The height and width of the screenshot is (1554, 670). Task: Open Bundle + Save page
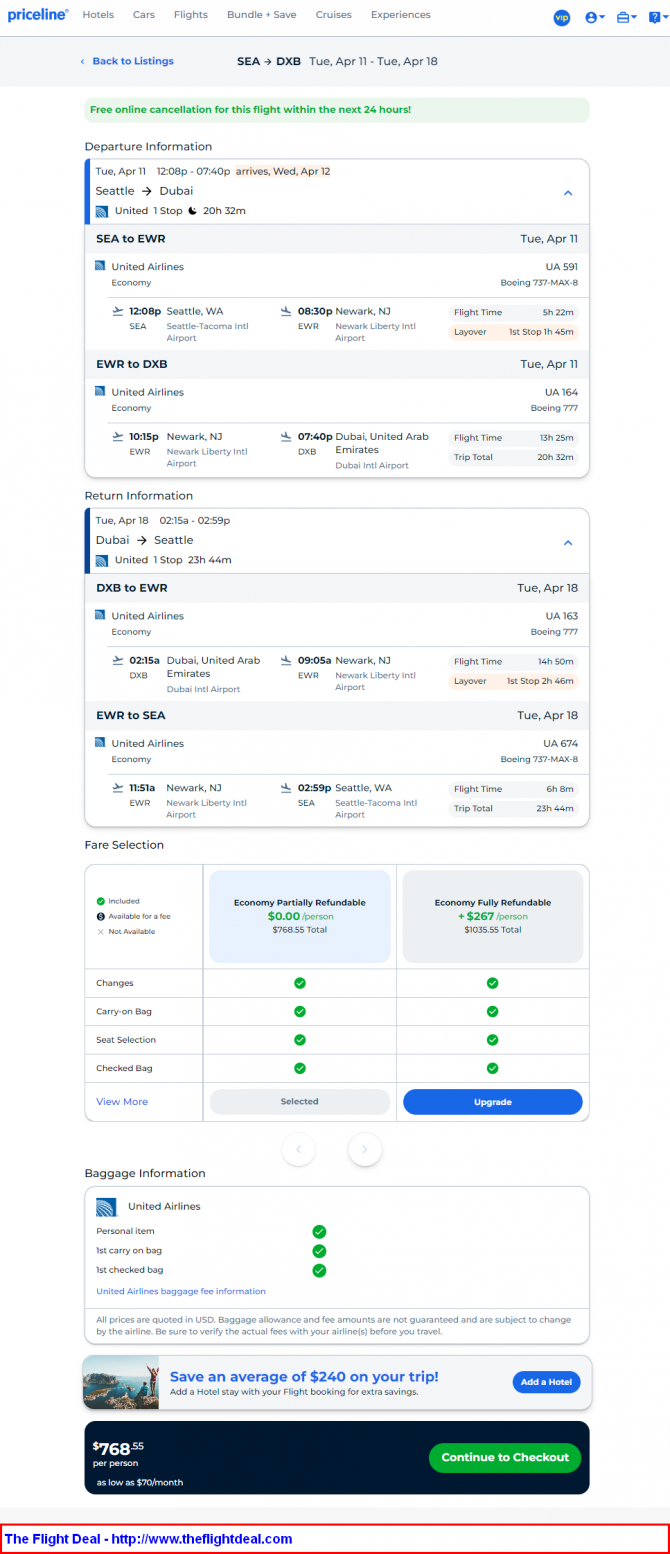coord(261,15)
